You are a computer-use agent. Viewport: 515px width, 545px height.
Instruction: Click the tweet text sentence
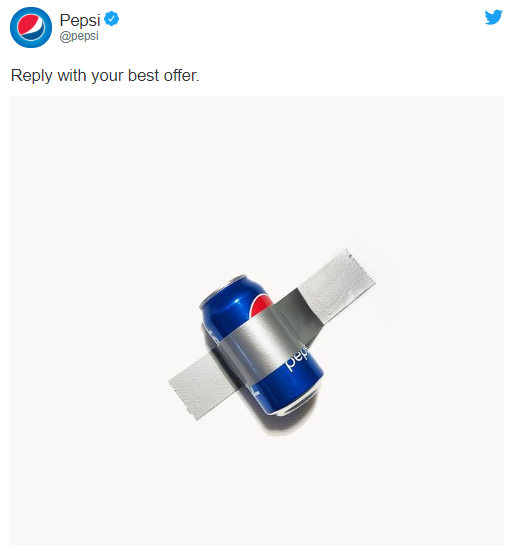105,75
